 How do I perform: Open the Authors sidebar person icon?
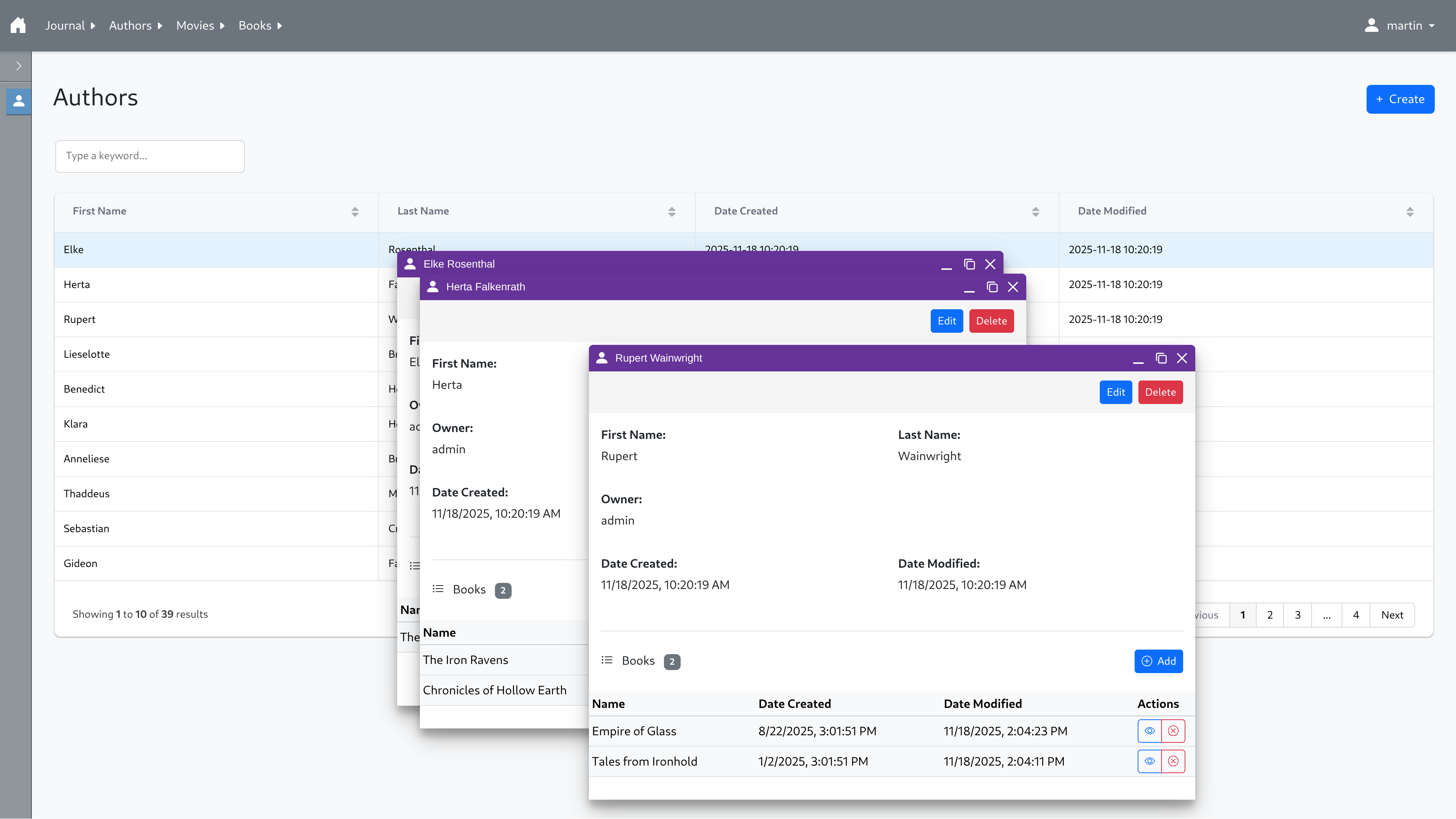(19, 101)
